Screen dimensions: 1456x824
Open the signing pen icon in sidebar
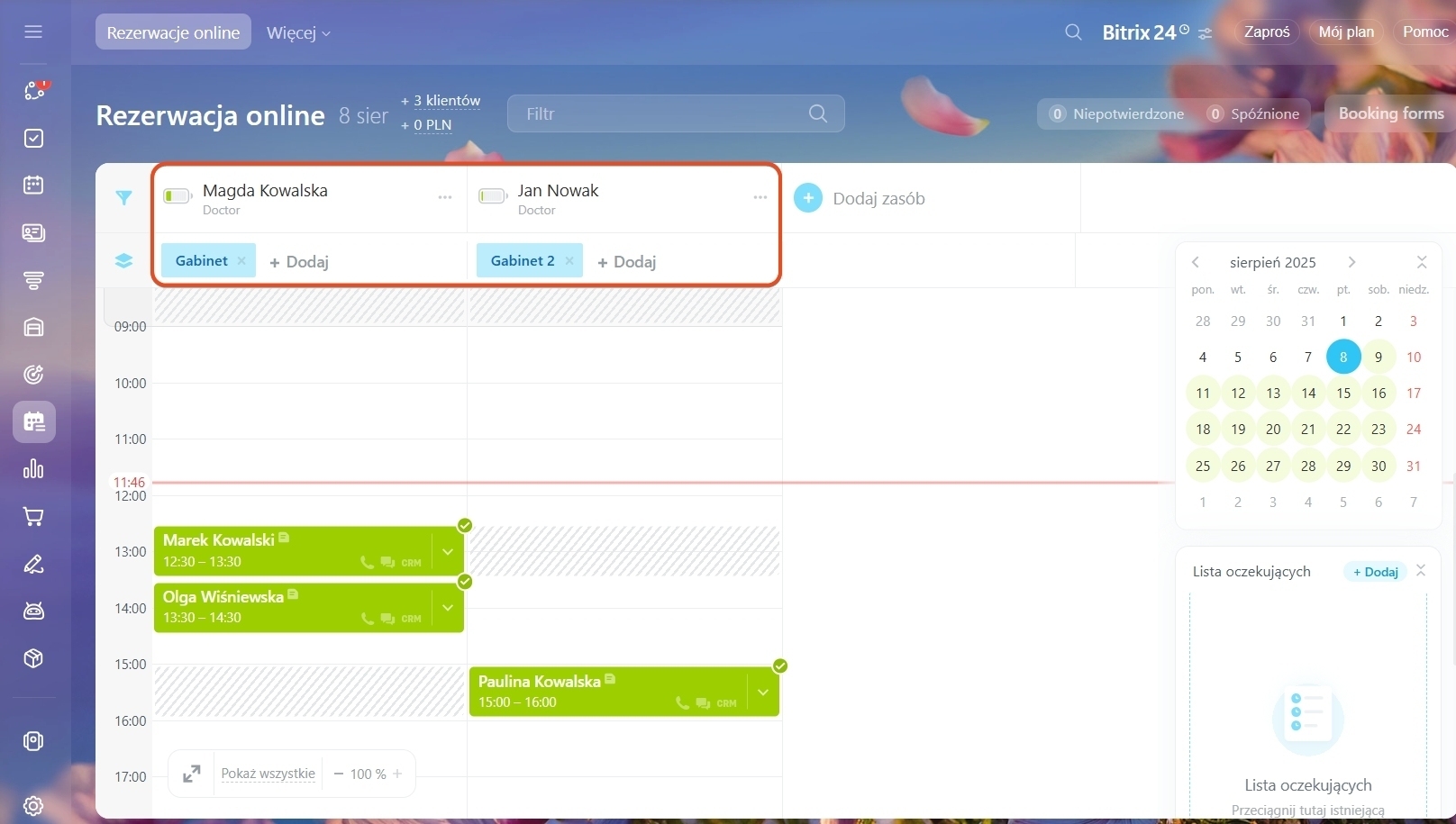coord(33,564)
